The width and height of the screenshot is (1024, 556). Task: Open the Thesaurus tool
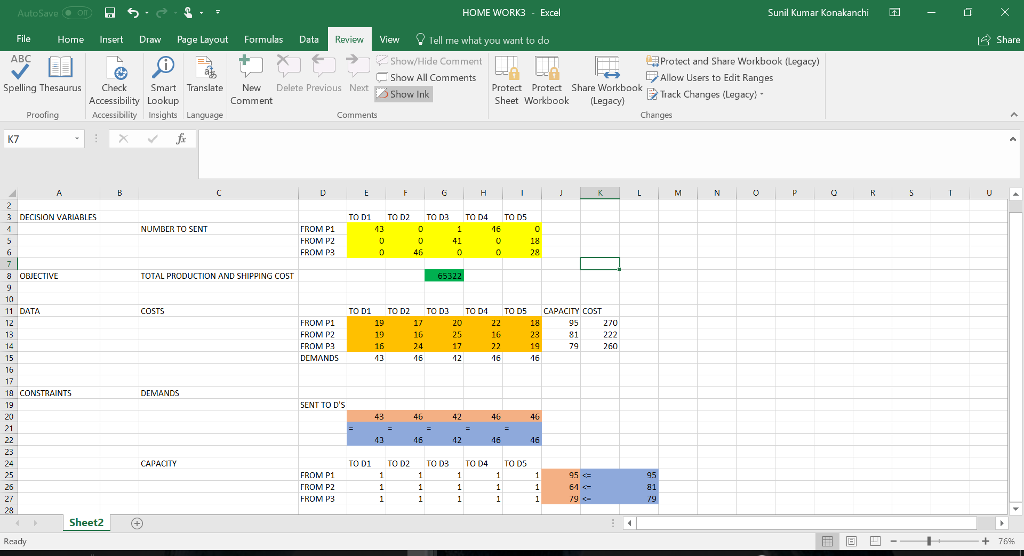(60, 74)
